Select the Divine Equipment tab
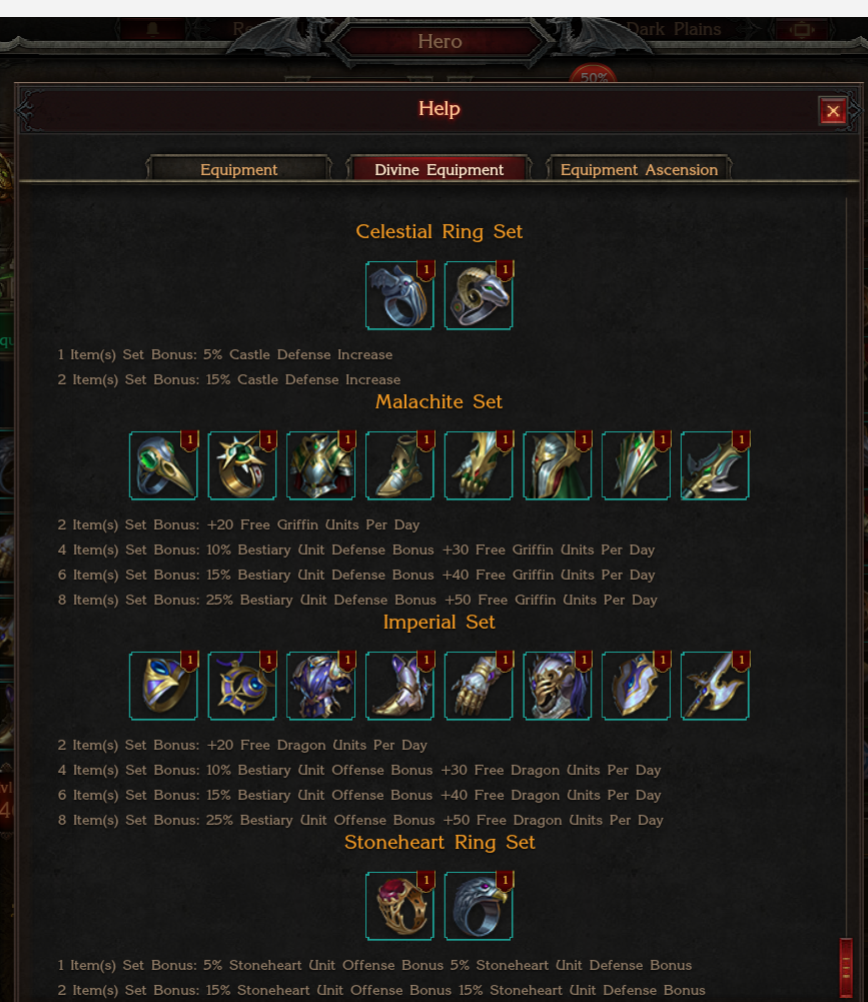Viewport: 868px width, 1002px height. [x=439, y=169]
